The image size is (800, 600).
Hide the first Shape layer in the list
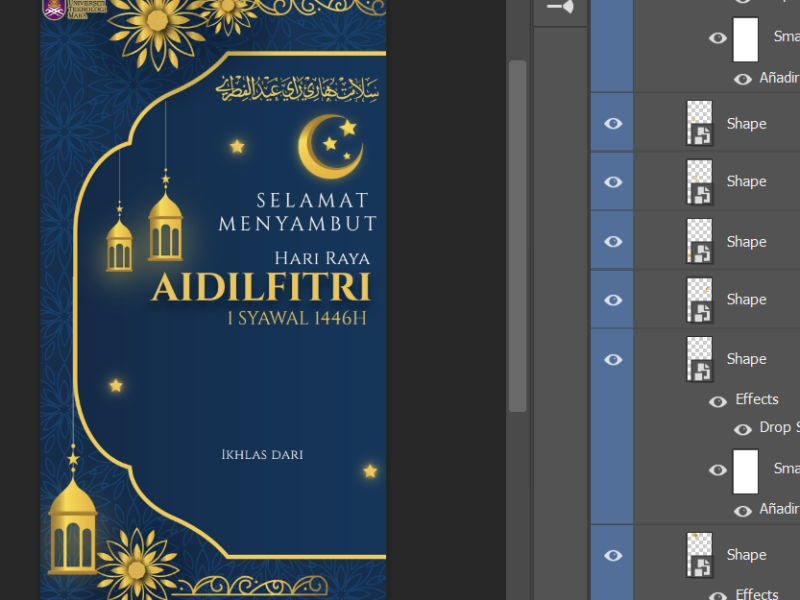coord(613,123)
